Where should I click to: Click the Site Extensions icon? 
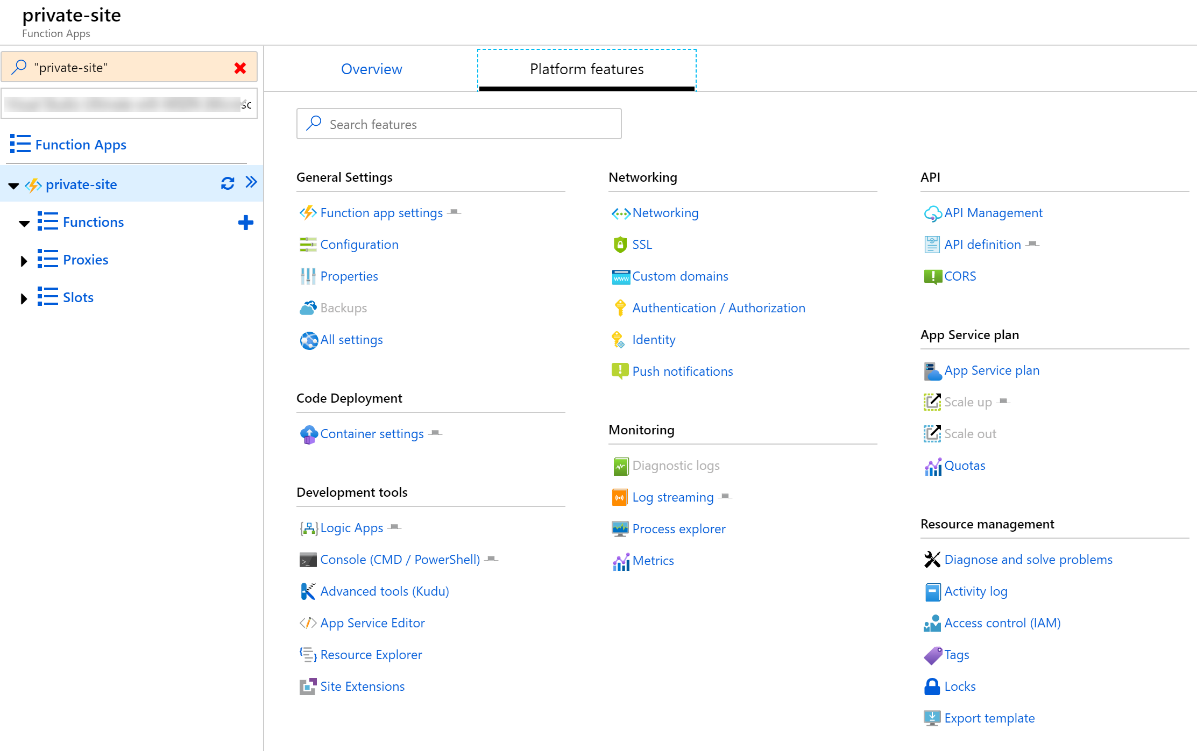pos(308,687)
